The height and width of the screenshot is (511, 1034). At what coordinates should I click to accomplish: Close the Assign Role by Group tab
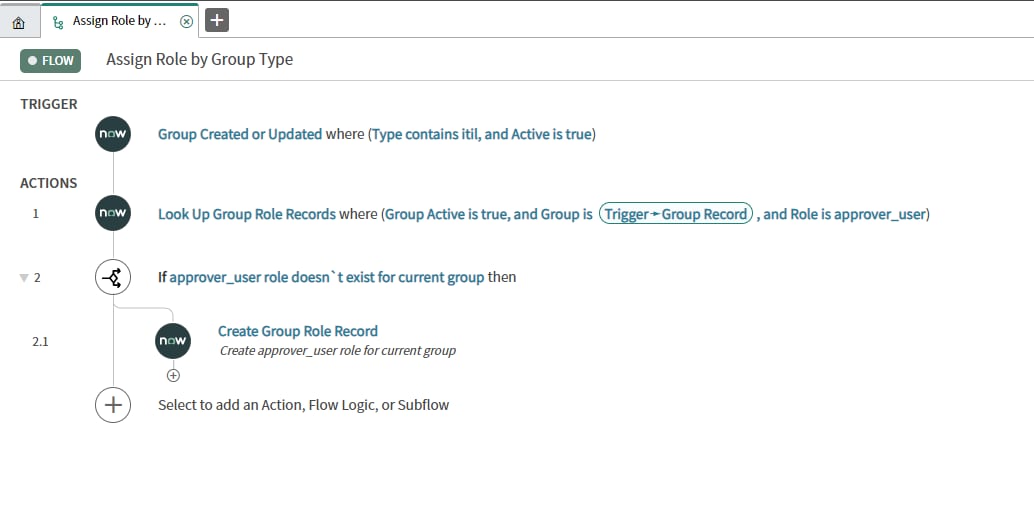click(x=186, y=21)
